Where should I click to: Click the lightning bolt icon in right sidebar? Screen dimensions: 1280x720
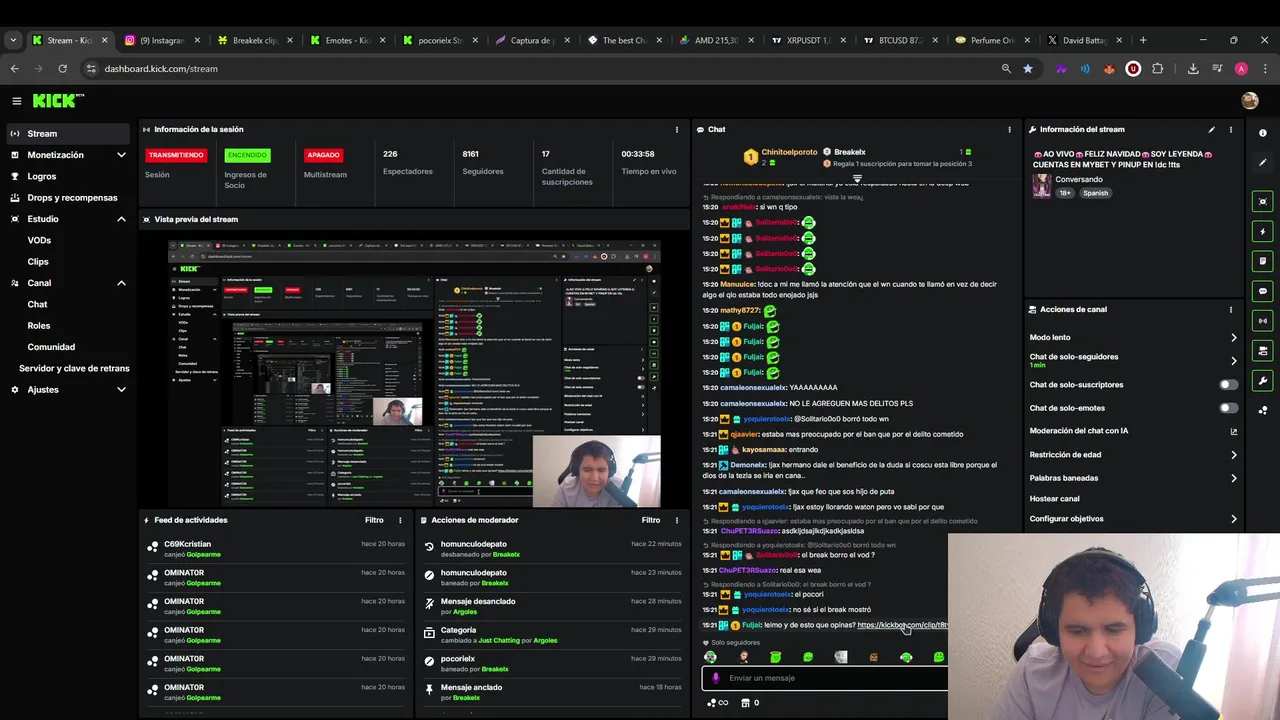point(1263,231)
